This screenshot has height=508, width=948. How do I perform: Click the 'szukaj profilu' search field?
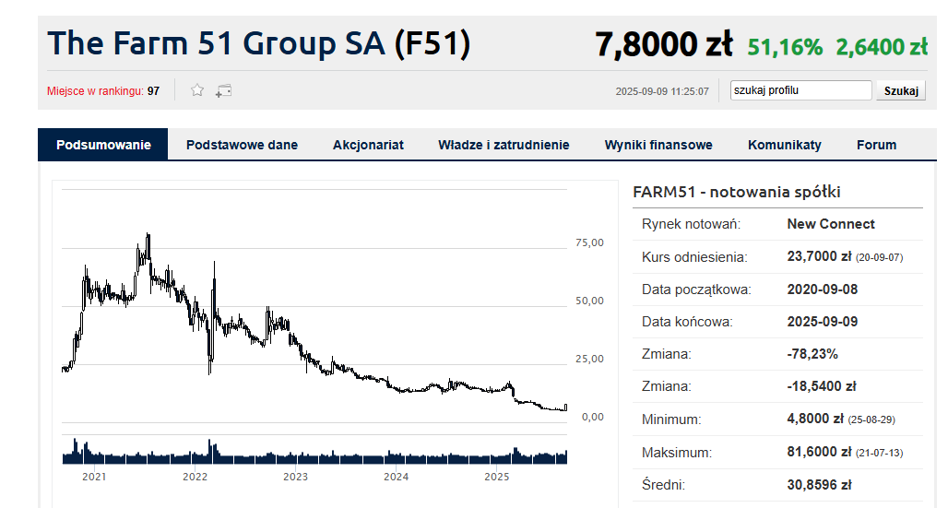(x=800, y=90)
